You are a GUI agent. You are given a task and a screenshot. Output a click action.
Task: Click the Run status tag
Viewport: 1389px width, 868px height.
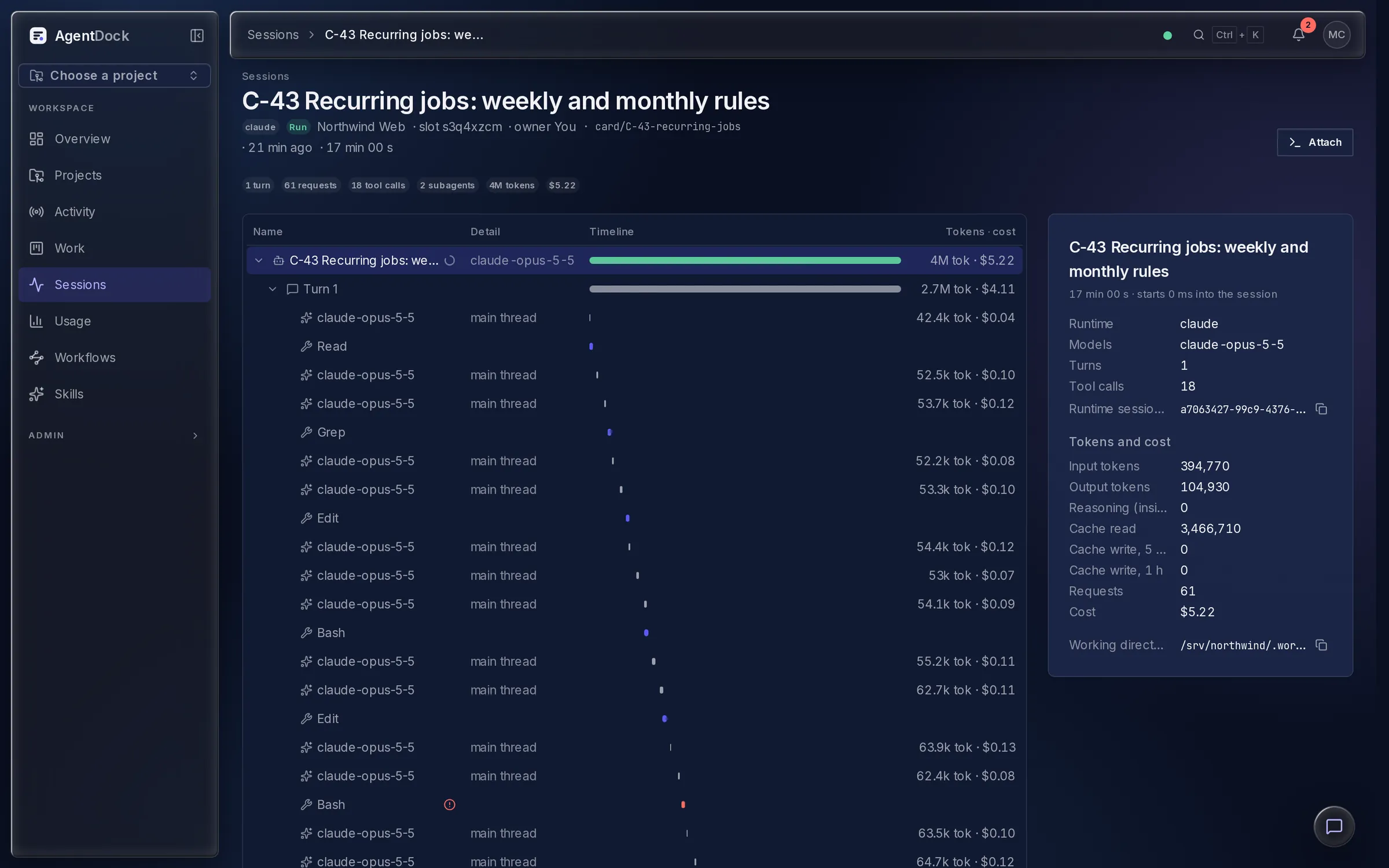pos(297,127)
